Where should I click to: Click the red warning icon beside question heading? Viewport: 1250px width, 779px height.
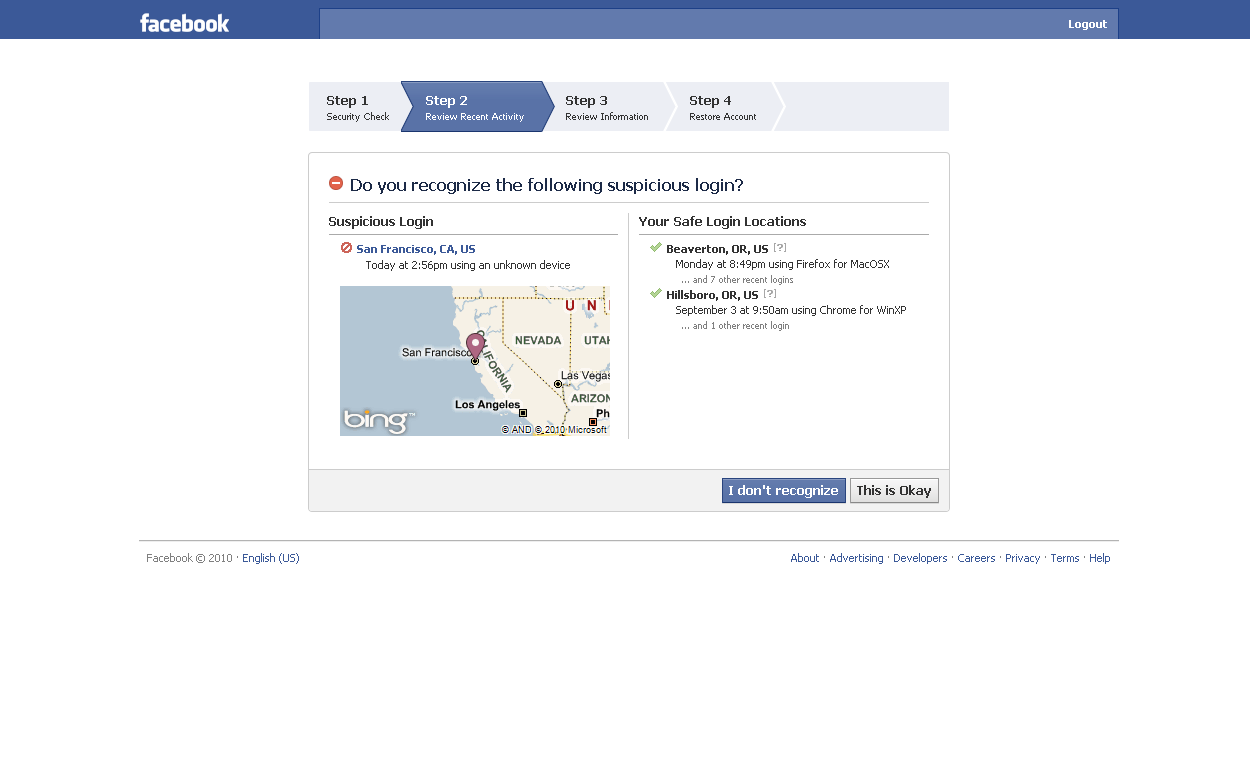pyautogui.click(x=336, y=183)
